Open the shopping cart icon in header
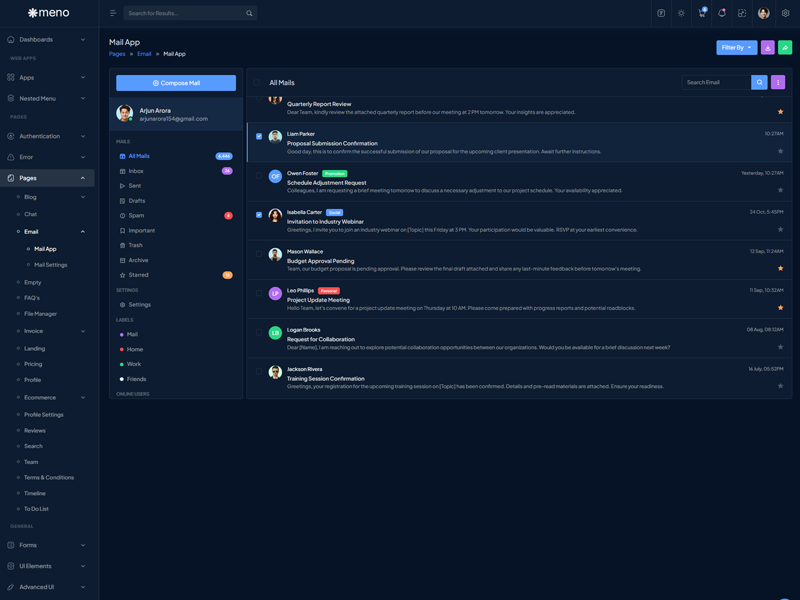 coord(702,13)
